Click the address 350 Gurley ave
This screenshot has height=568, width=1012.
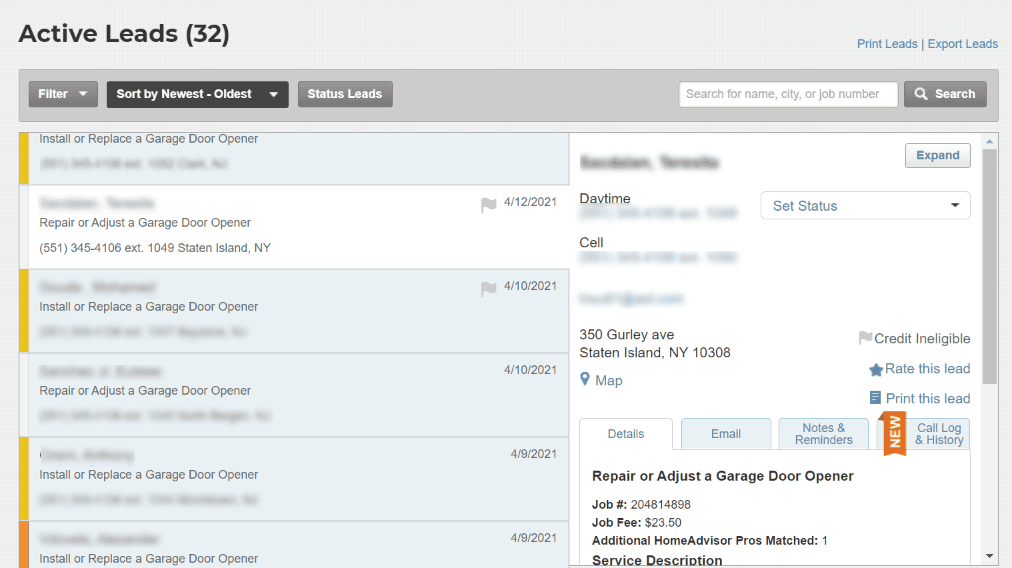627,334
